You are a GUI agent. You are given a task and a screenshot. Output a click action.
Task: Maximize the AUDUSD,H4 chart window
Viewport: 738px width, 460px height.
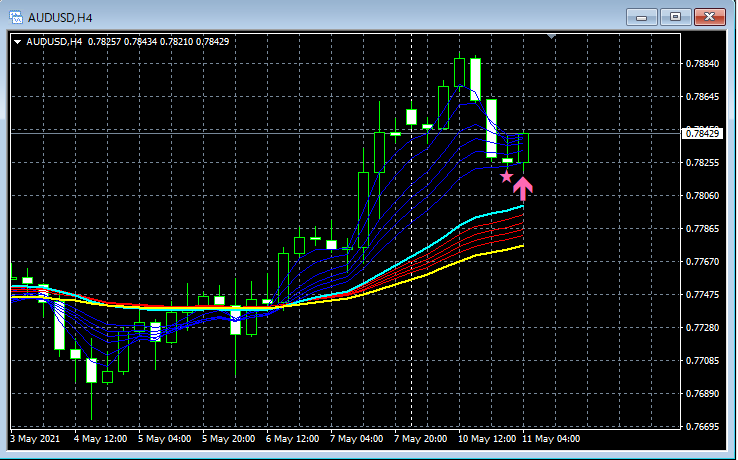point(675,17)
